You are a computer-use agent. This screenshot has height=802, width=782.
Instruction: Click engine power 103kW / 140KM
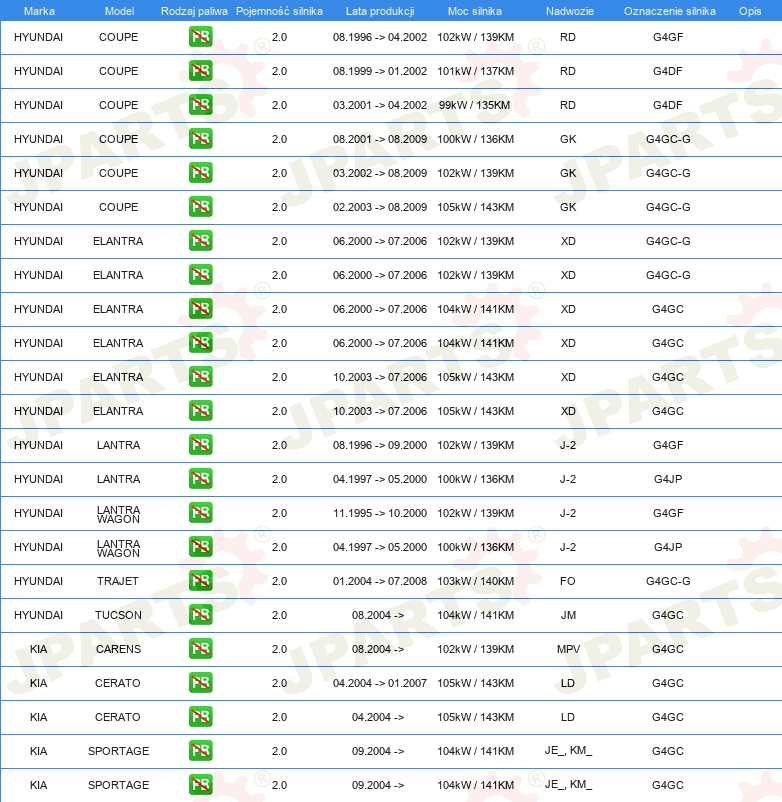click(475, 581)
